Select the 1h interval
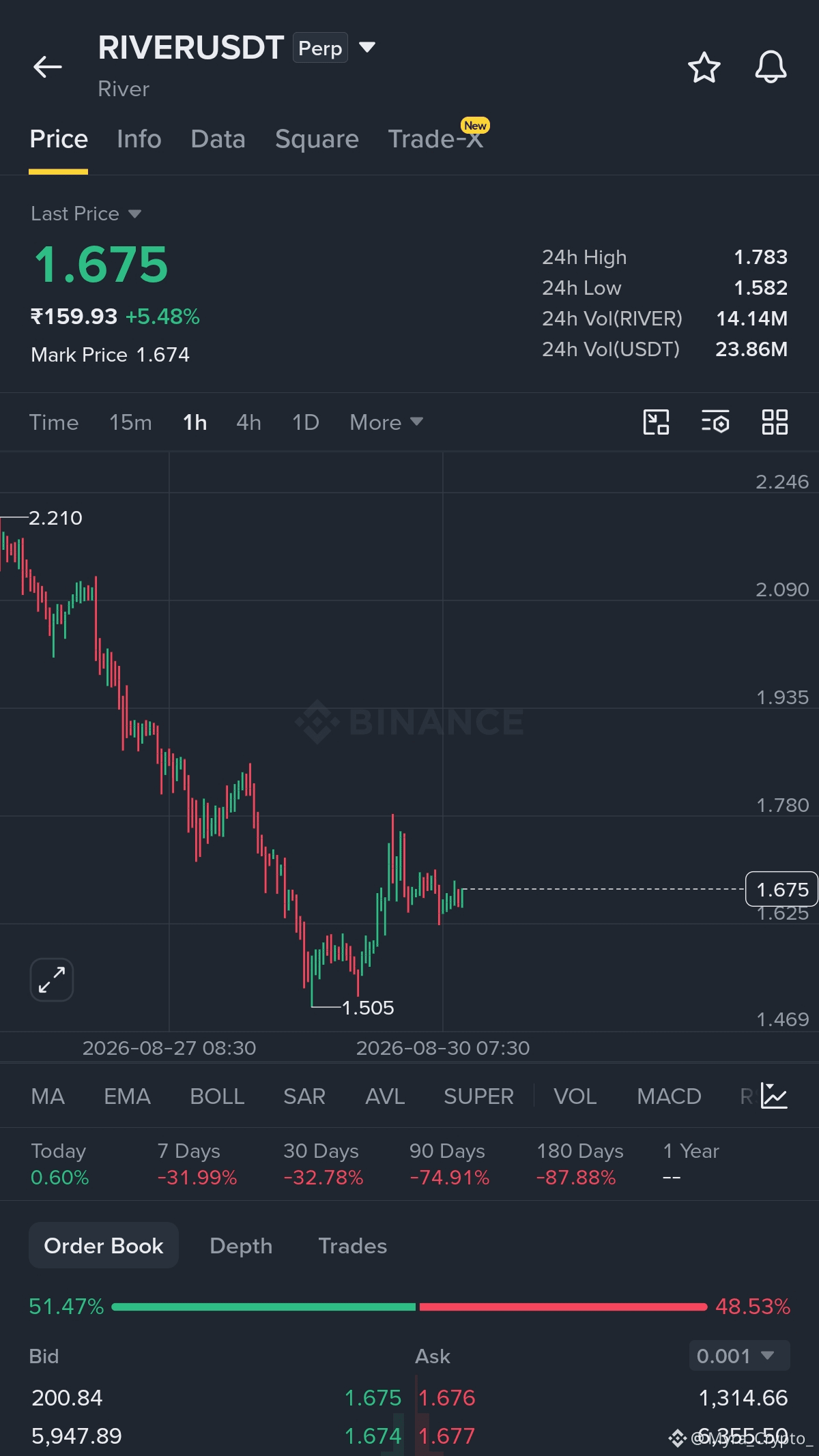This screenshot has width=819, height=1456. coord(195,422)
